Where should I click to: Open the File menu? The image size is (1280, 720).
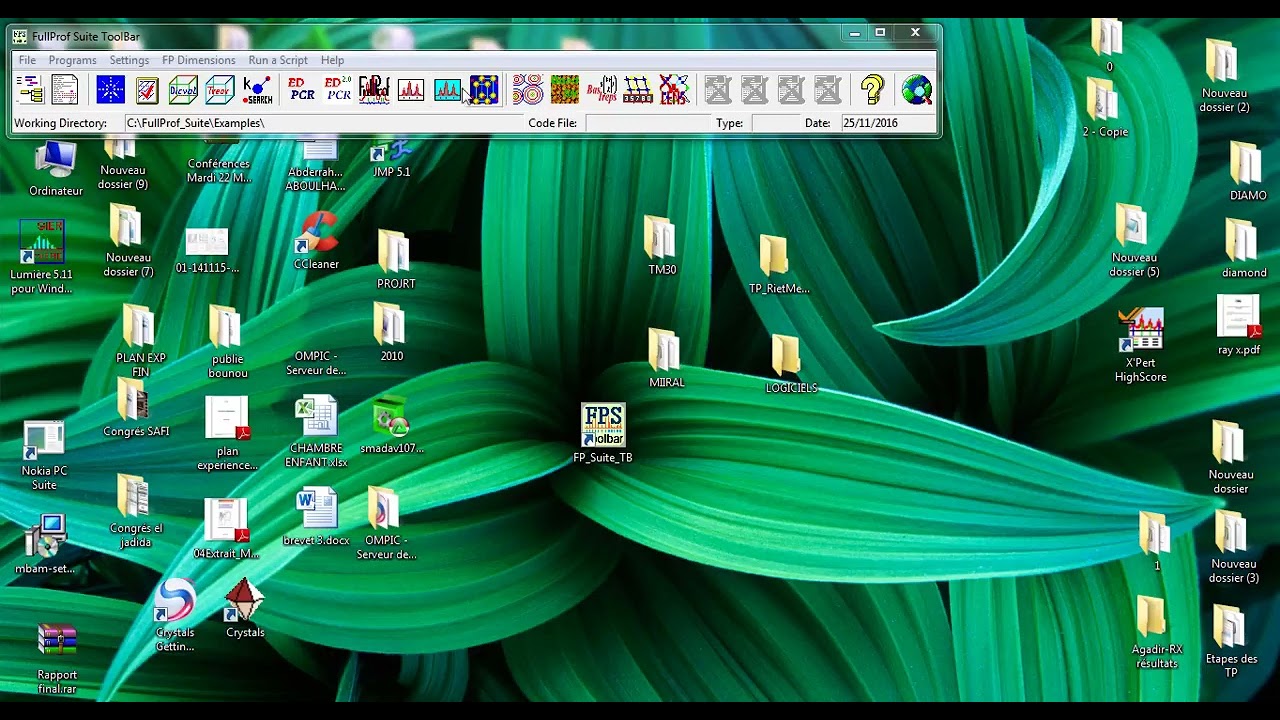point(27,60)
